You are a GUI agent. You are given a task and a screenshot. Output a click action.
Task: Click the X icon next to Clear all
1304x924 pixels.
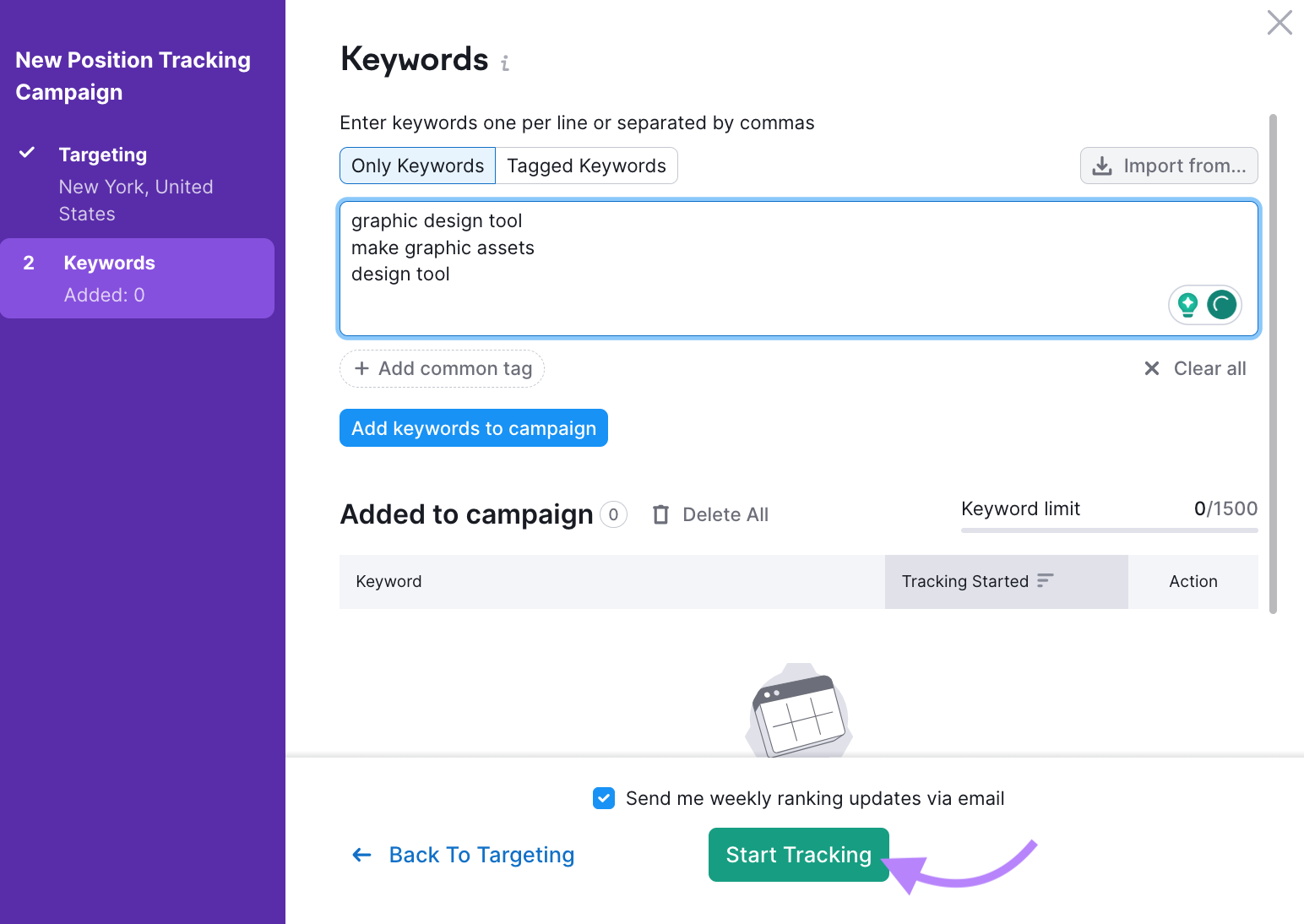(x=1152, y=368)
